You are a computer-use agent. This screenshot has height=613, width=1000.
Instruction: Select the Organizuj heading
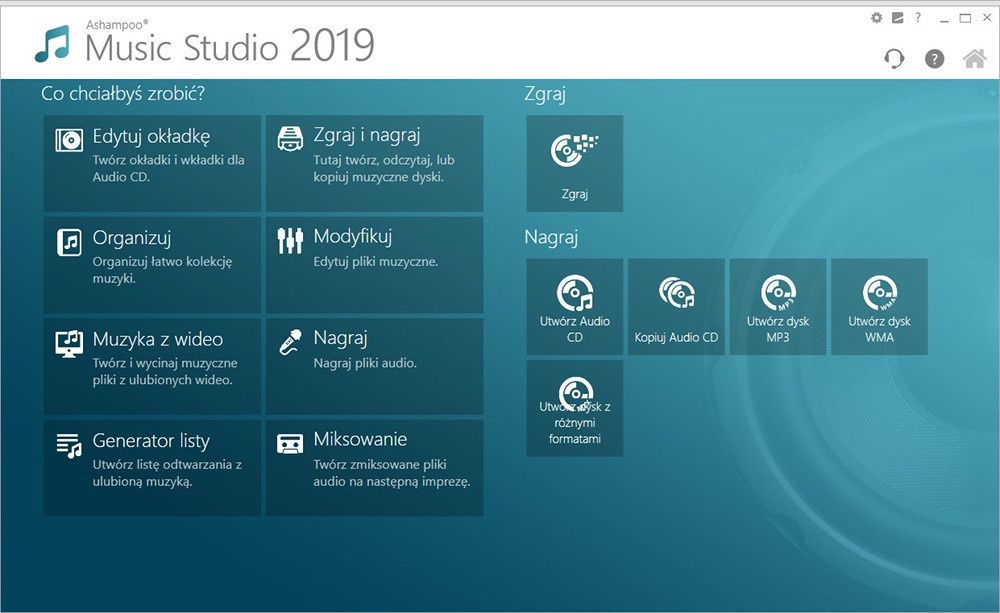point(132,239)
